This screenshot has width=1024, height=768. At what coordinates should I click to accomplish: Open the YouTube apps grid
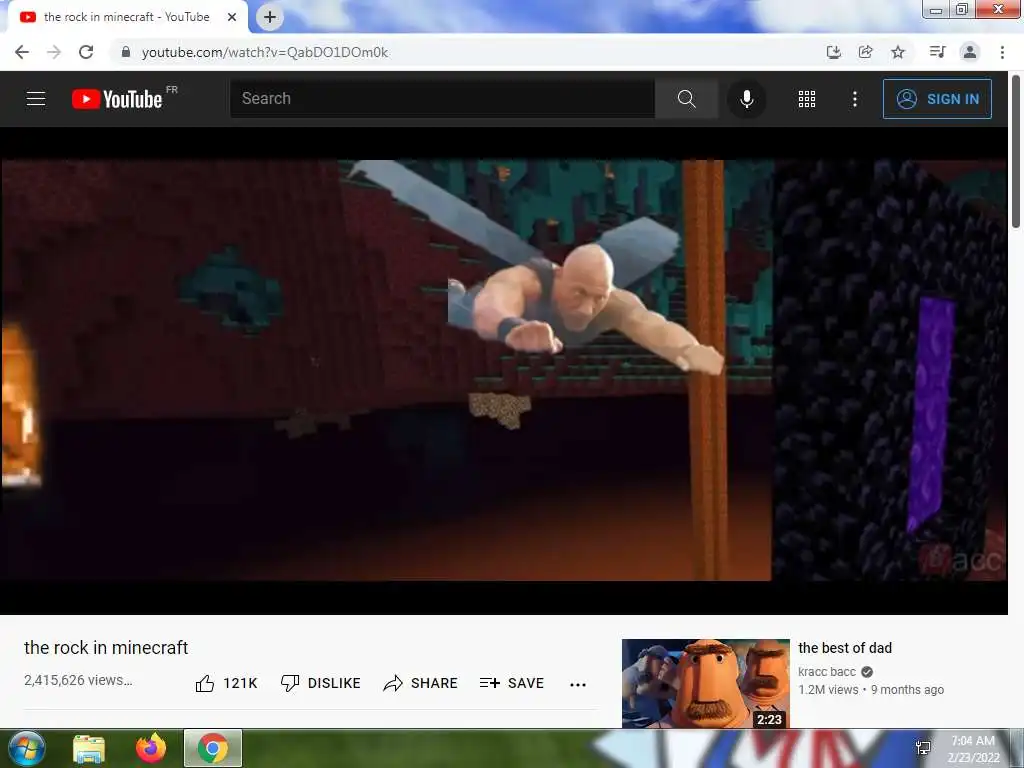(x=807, y=99)
